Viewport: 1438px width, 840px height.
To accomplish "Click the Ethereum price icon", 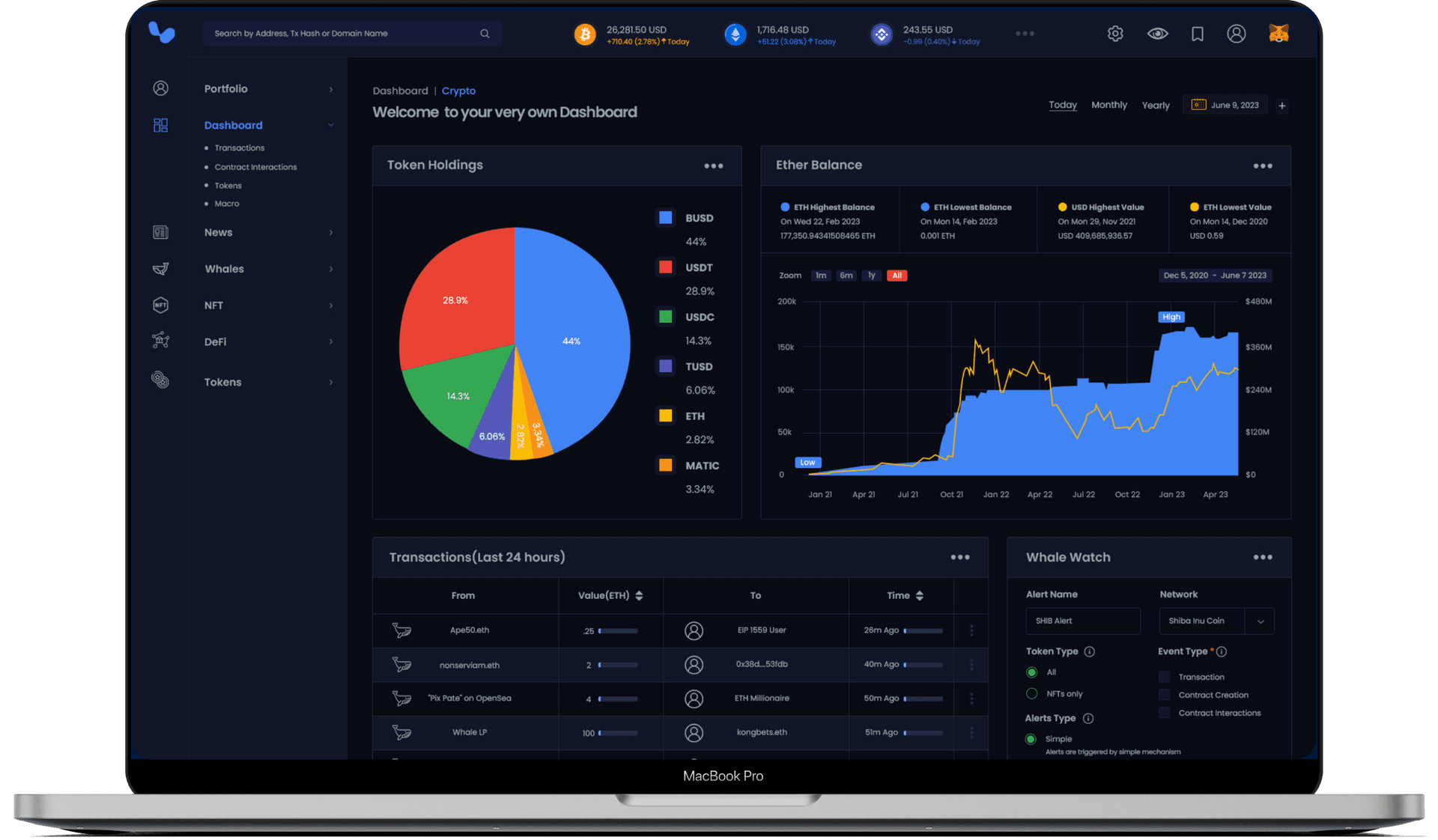I will tap(735, 34).
